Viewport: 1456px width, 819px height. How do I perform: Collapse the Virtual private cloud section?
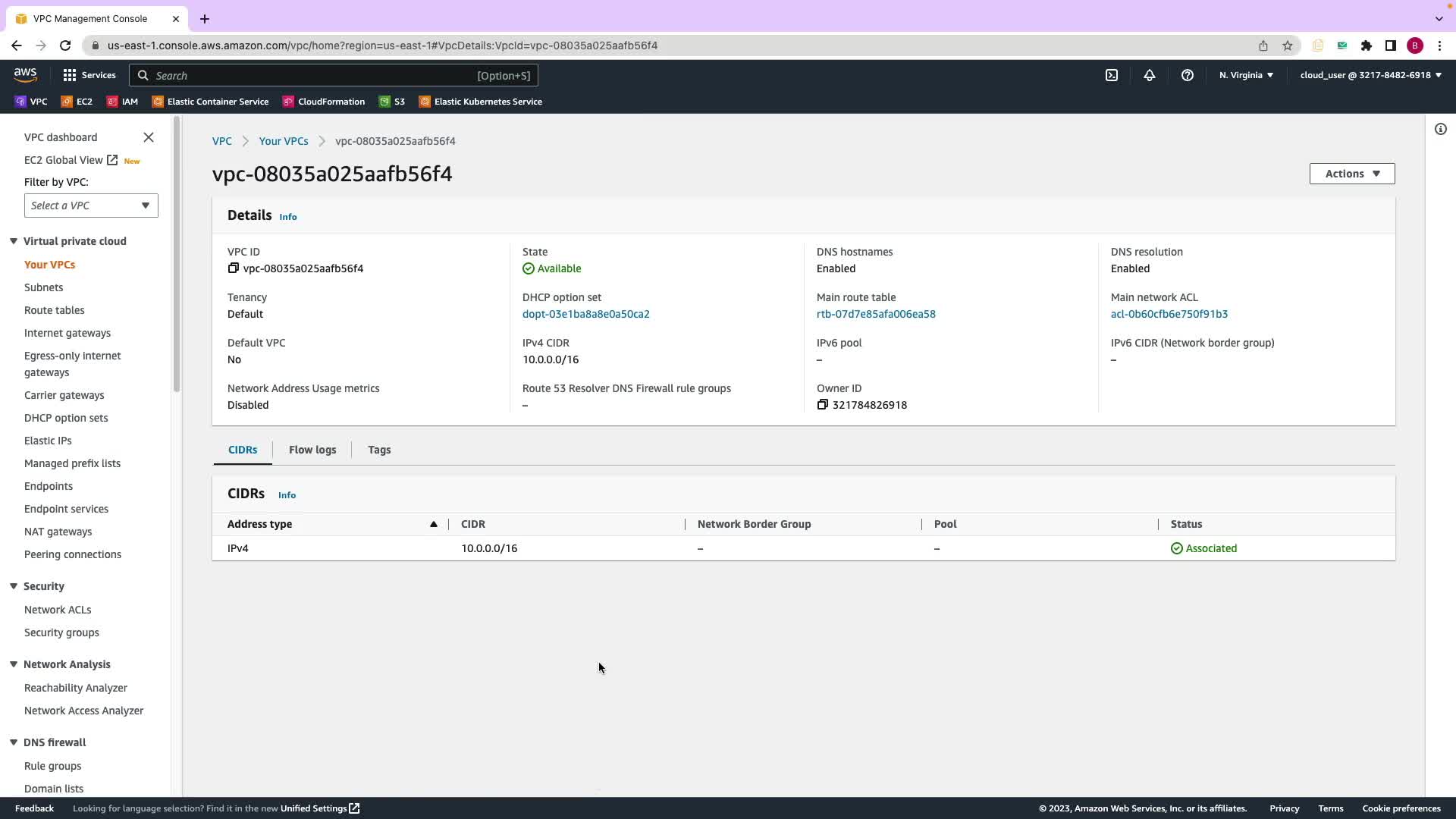(x=14, y=241)
